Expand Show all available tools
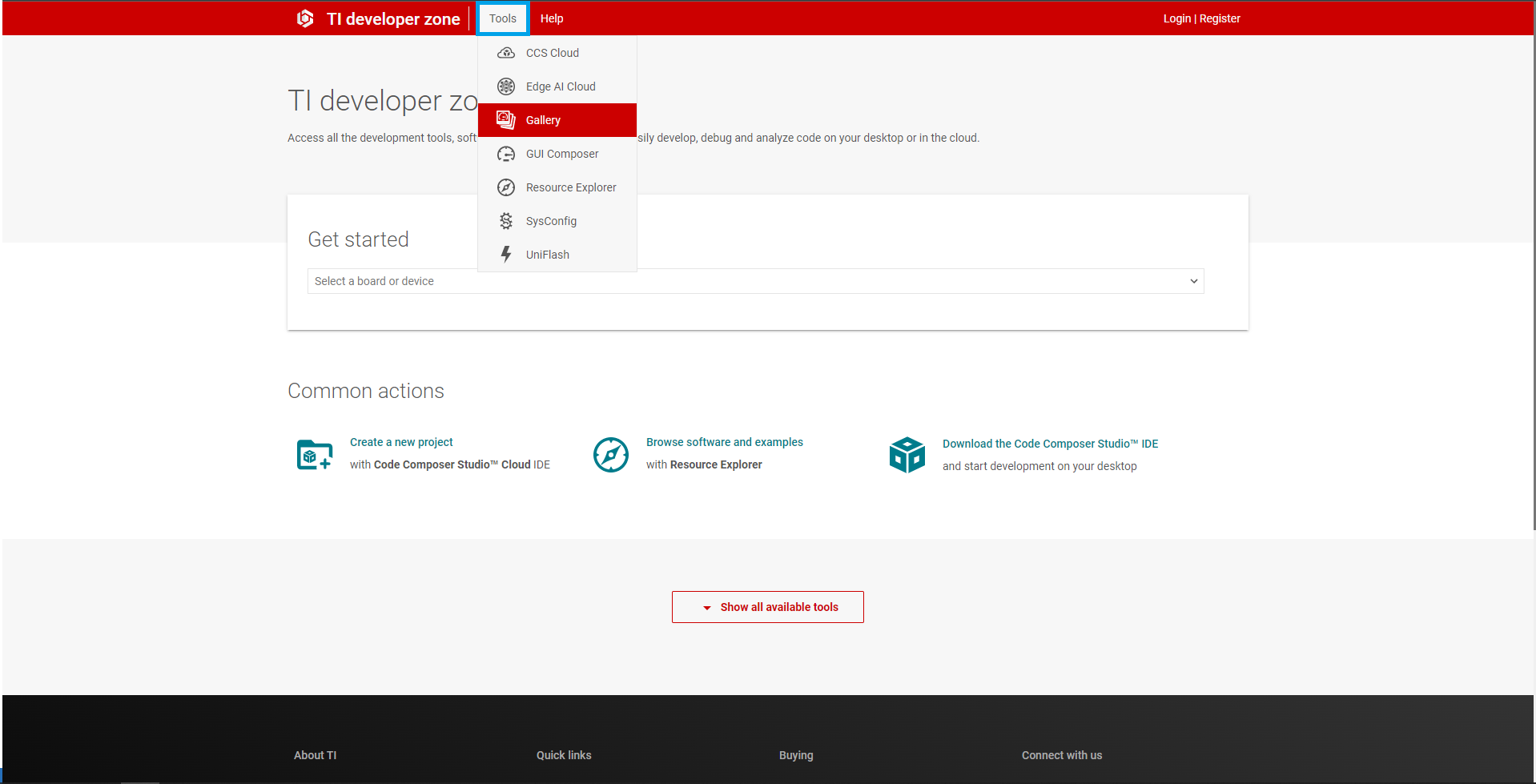This screenshot has height=784, width=1536. 767,607
